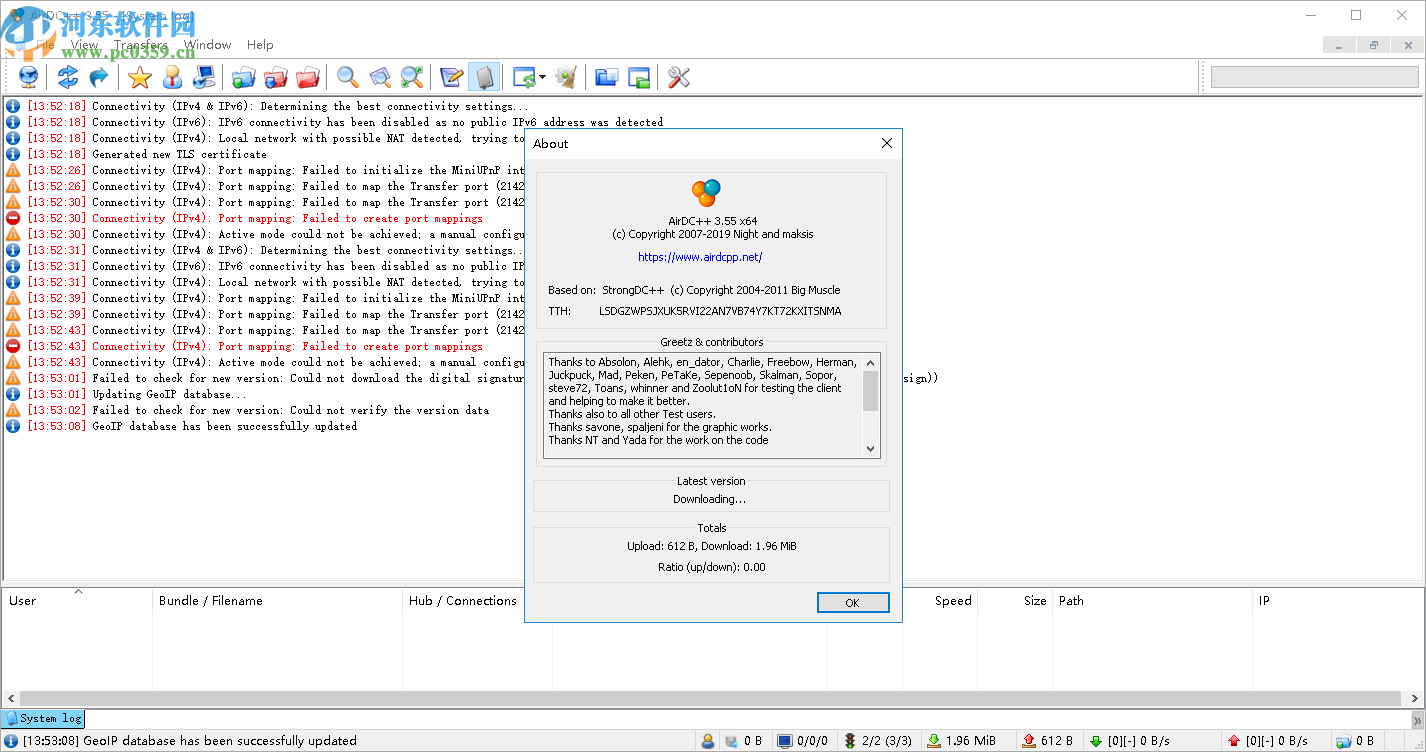Switch to the System log tab
The height and width of the screenshot is (752, 1426).
tap(44, 718)
